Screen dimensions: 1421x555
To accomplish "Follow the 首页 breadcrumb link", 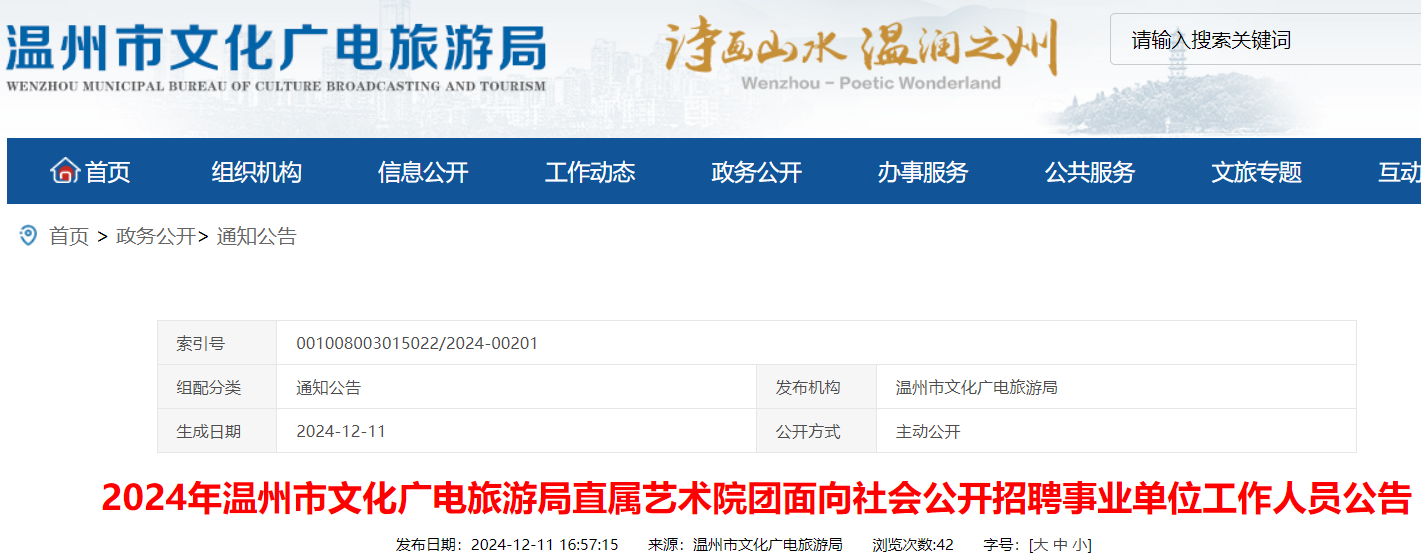I will [69, 237].
